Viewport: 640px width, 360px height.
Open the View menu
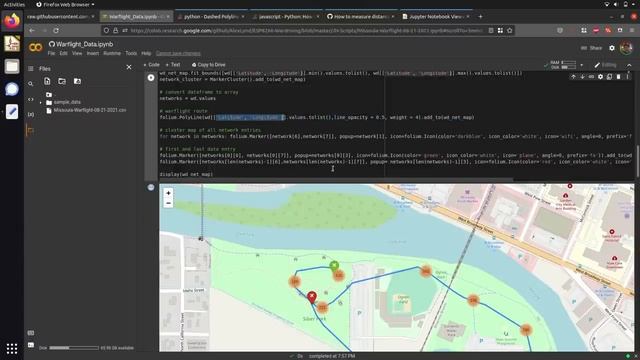click(x=77, y=53)
